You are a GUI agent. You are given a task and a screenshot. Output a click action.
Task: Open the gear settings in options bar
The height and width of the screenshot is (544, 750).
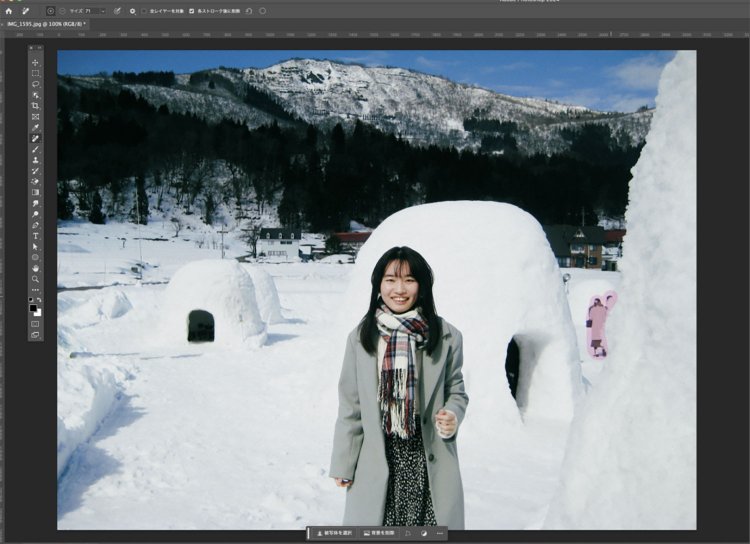click(132, 11)
